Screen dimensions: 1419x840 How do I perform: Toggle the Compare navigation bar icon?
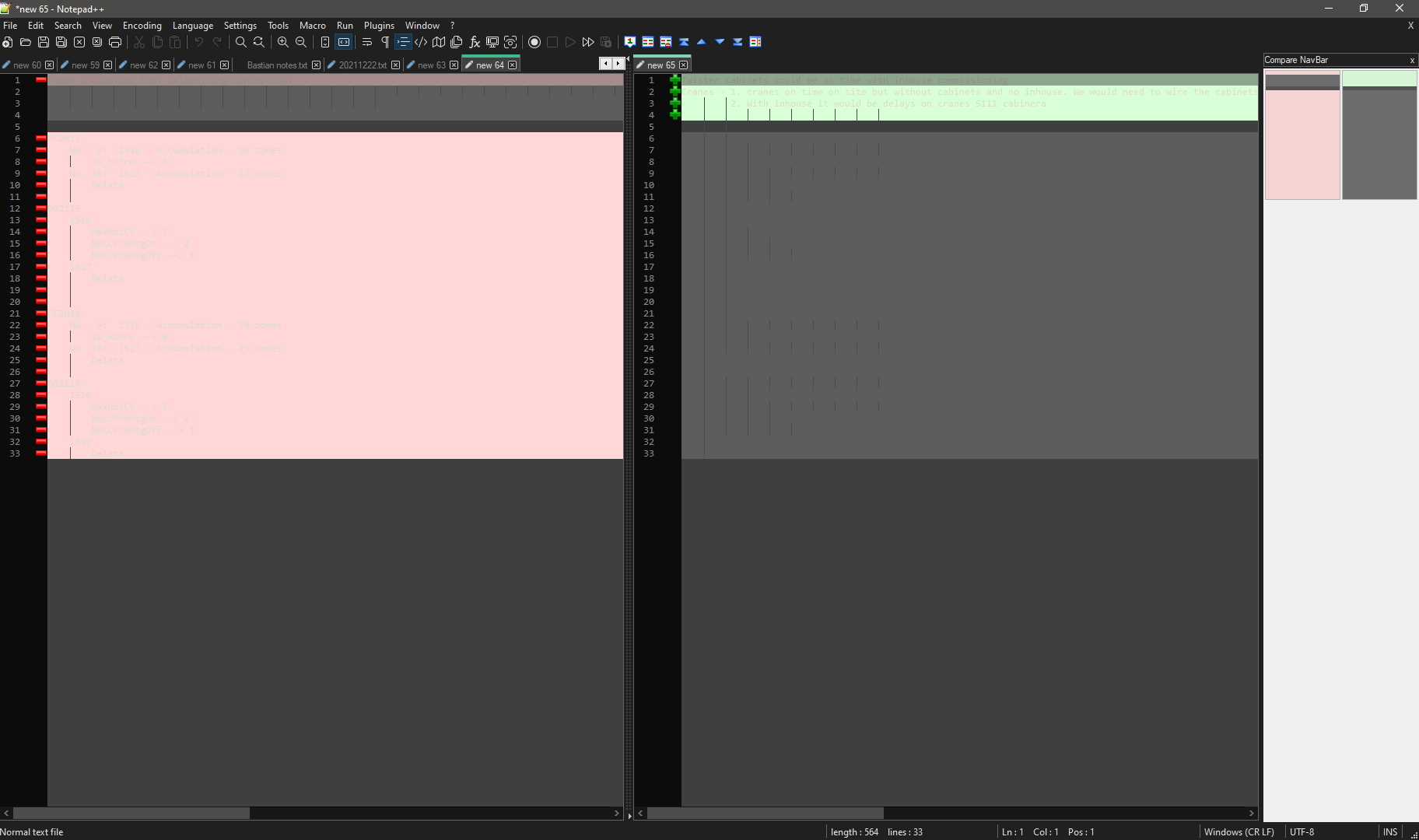coord(755,42)
